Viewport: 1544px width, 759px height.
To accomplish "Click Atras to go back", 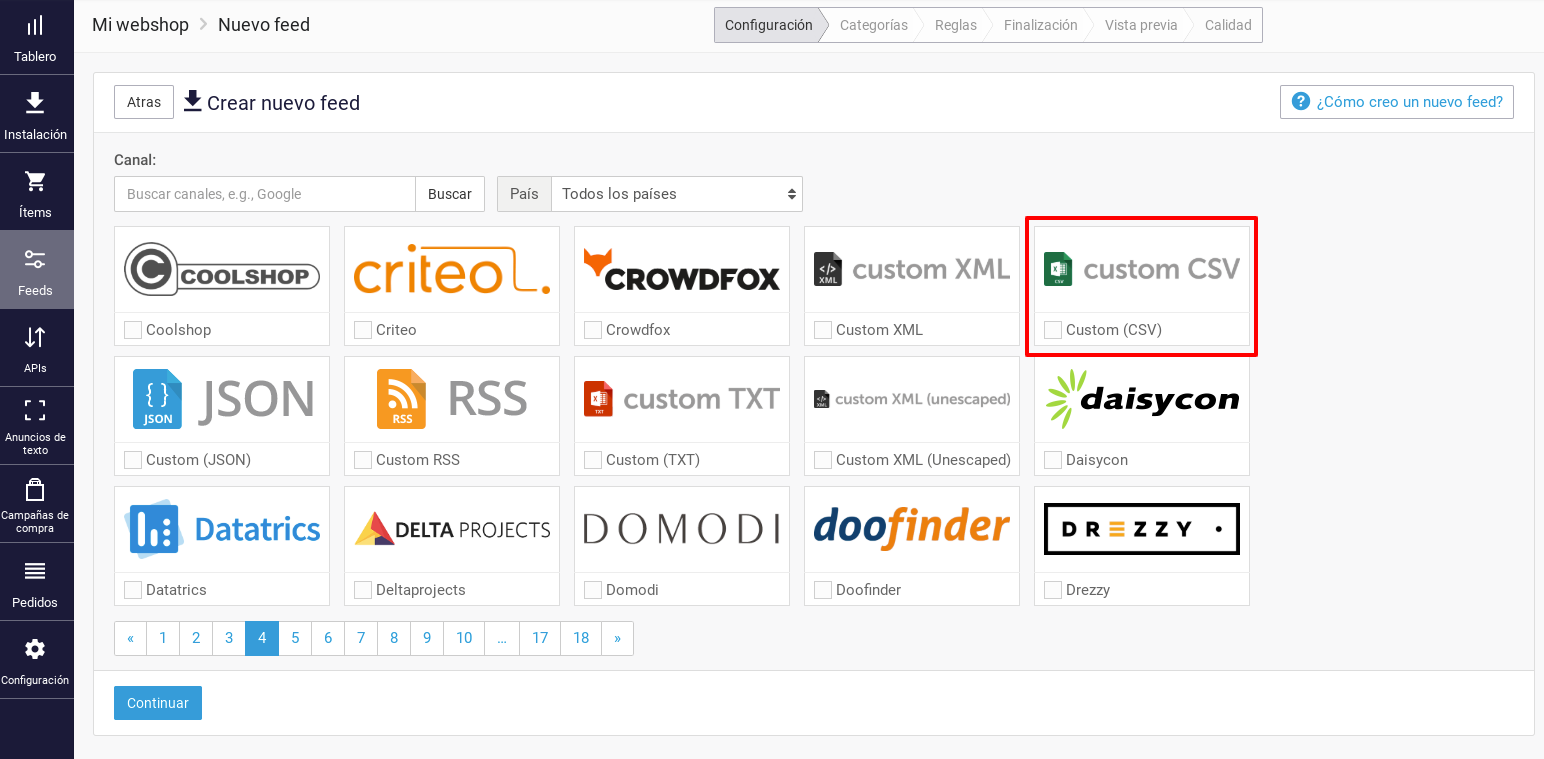I will coord(143,101).
